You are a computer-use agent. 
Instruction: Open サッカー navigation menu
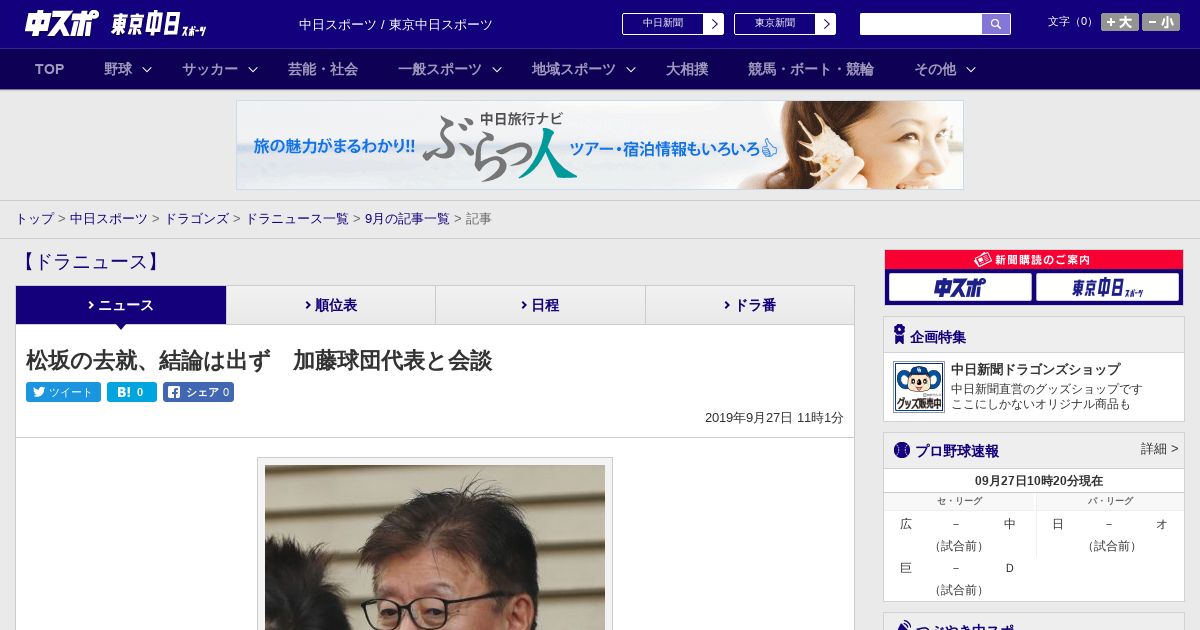point(210,69)
